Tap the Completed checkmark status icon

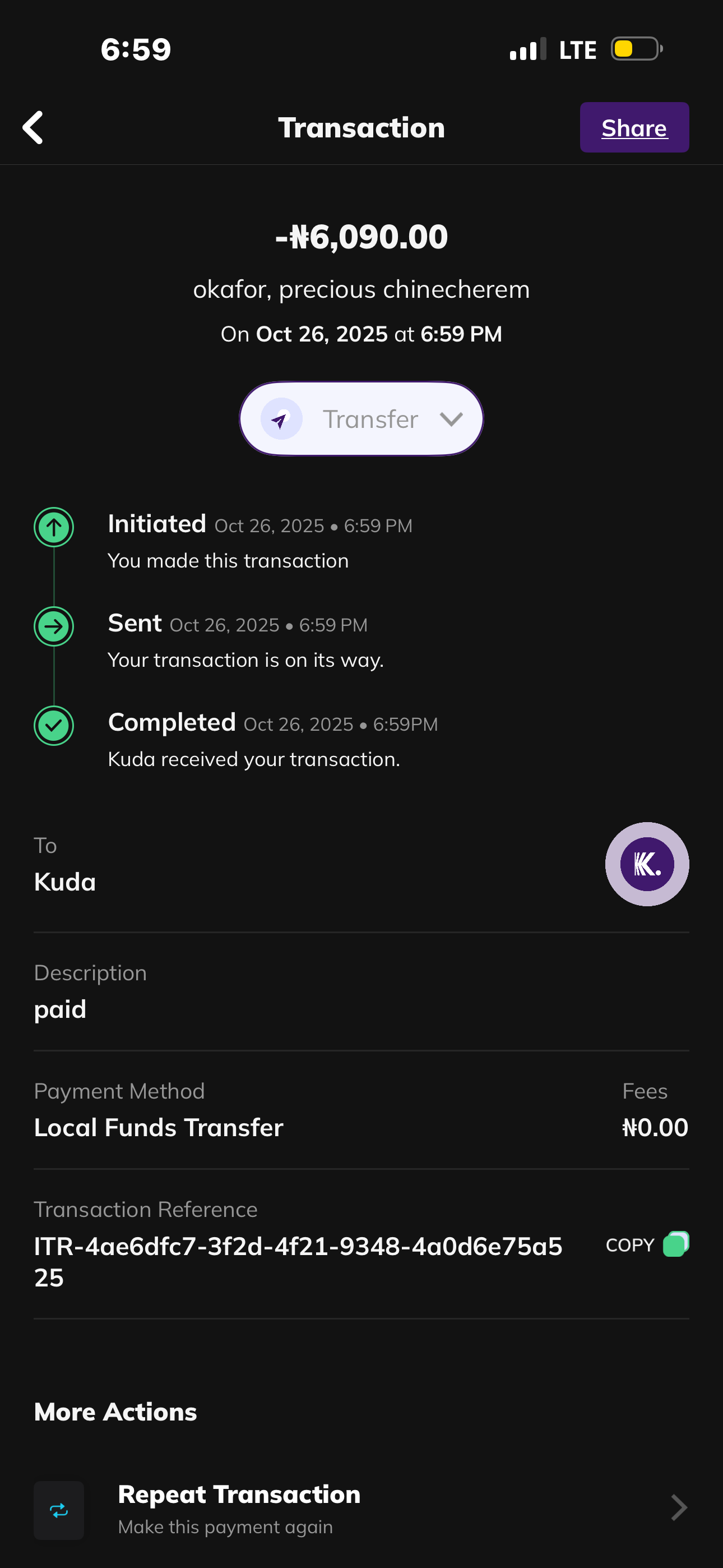click(x=54, y=726)
